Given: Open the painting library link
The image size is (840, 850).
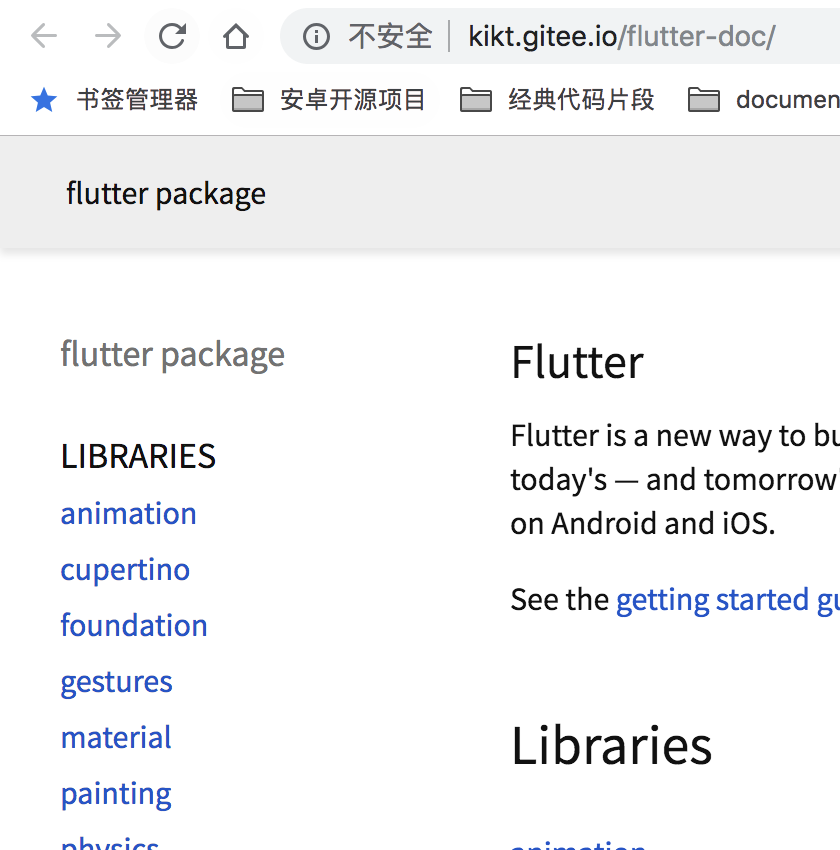Looking at the screenshot, I should [x=116, y=795].
